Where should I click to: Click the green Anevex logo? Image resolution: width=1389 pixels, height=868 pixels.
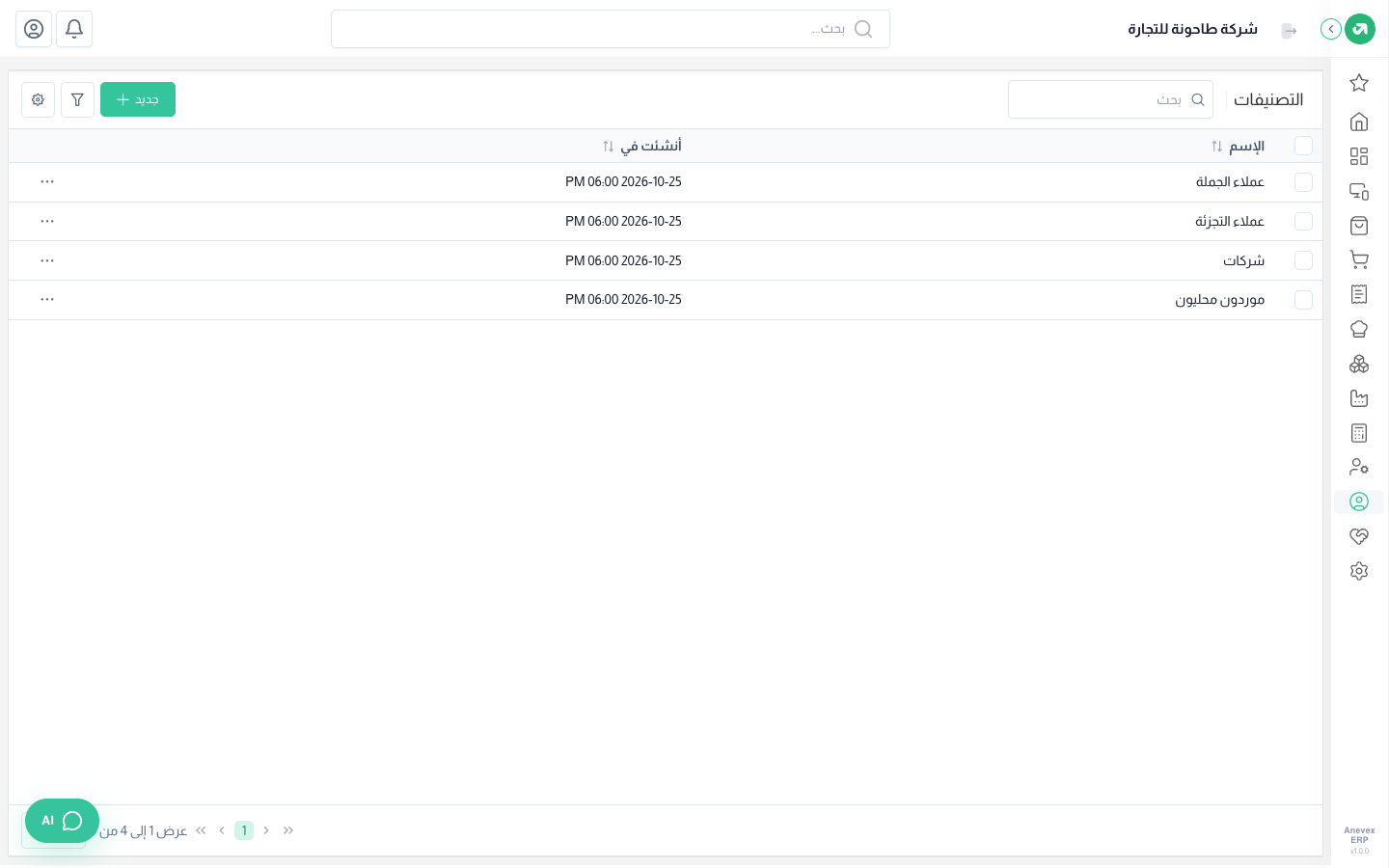pyautogui.click(x=1360, y=29)
